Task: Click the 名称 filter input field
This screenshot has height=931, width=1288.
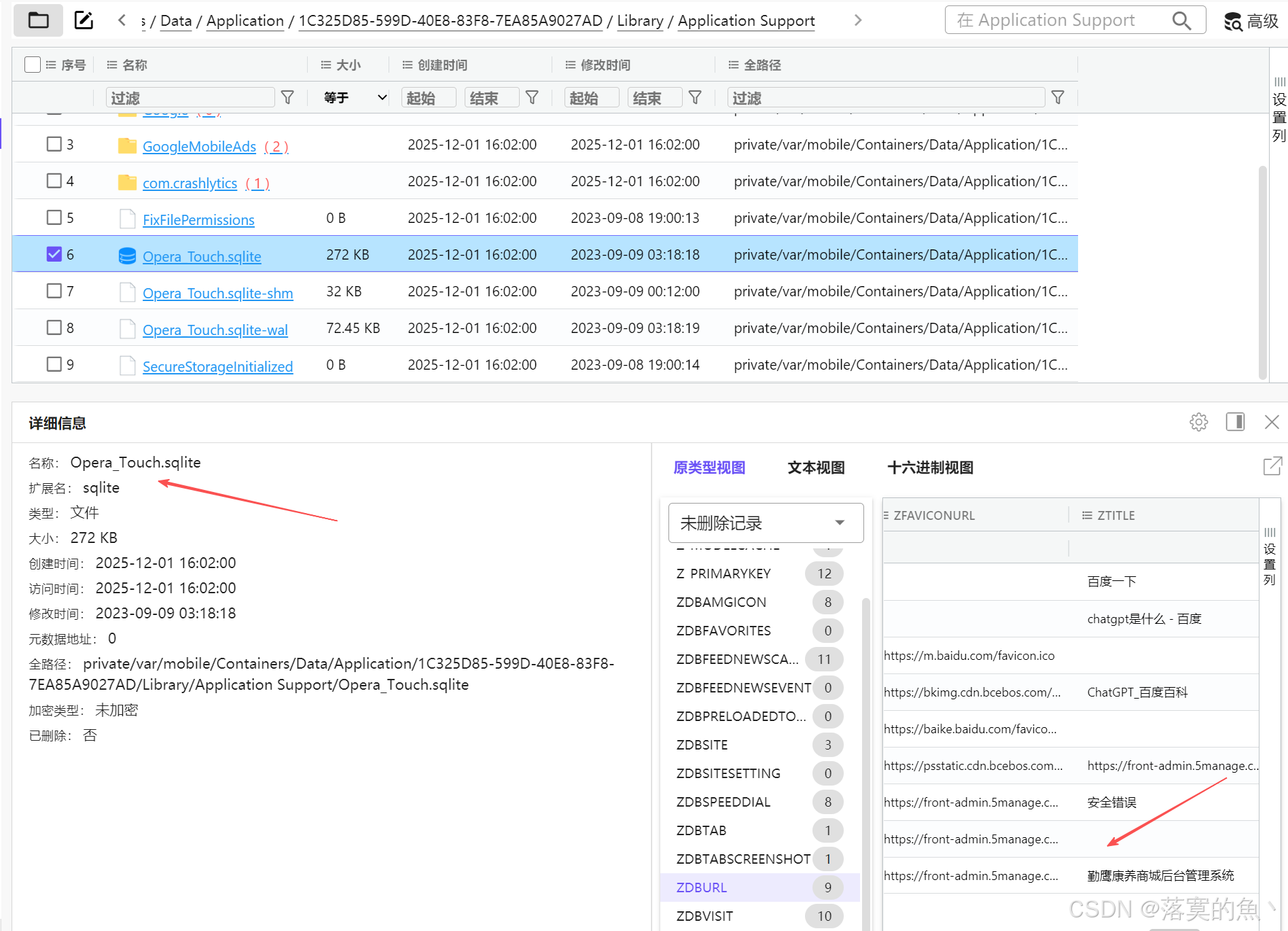Action: click(190, 98)
